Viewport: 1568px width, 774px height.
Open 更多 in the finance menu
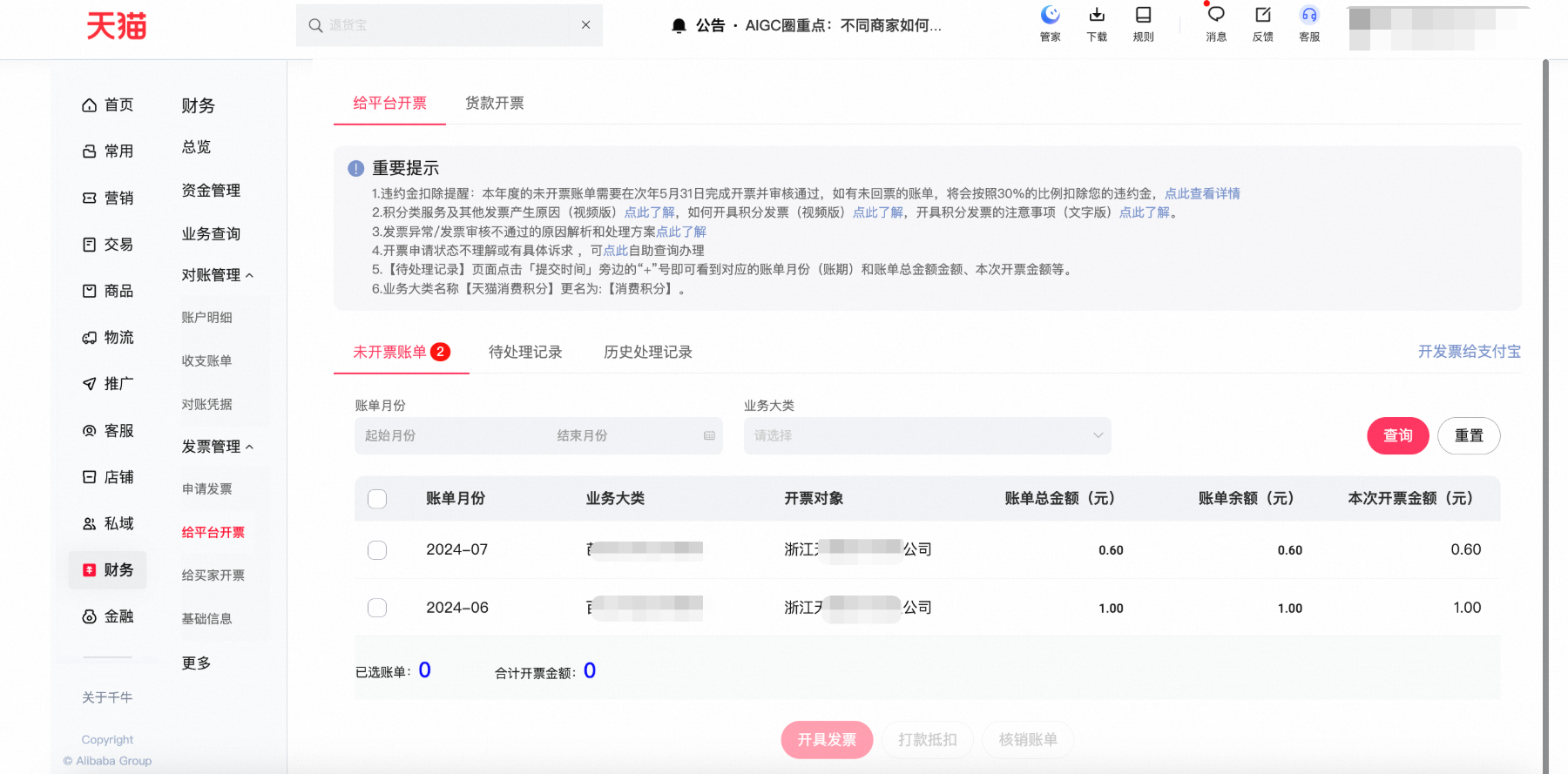[x=197, y=663]
